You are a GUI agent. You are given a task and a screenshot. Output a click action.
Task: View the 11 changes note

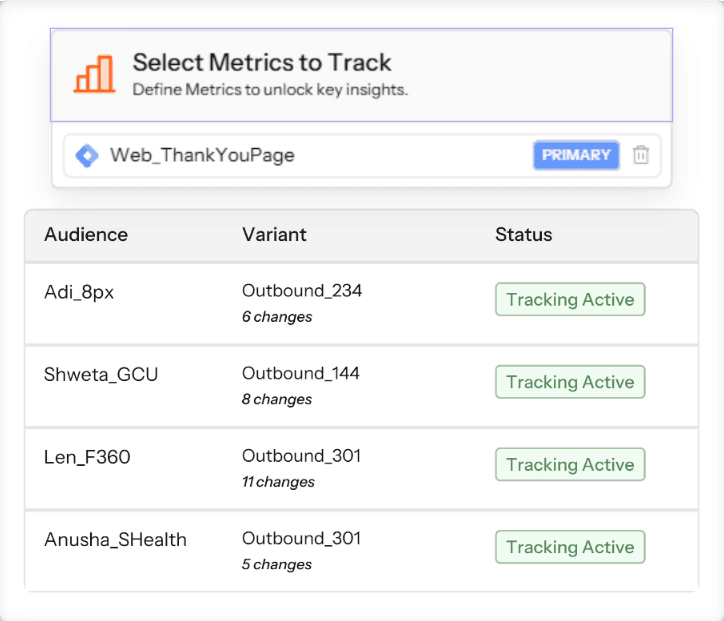(x=278, y=482)
